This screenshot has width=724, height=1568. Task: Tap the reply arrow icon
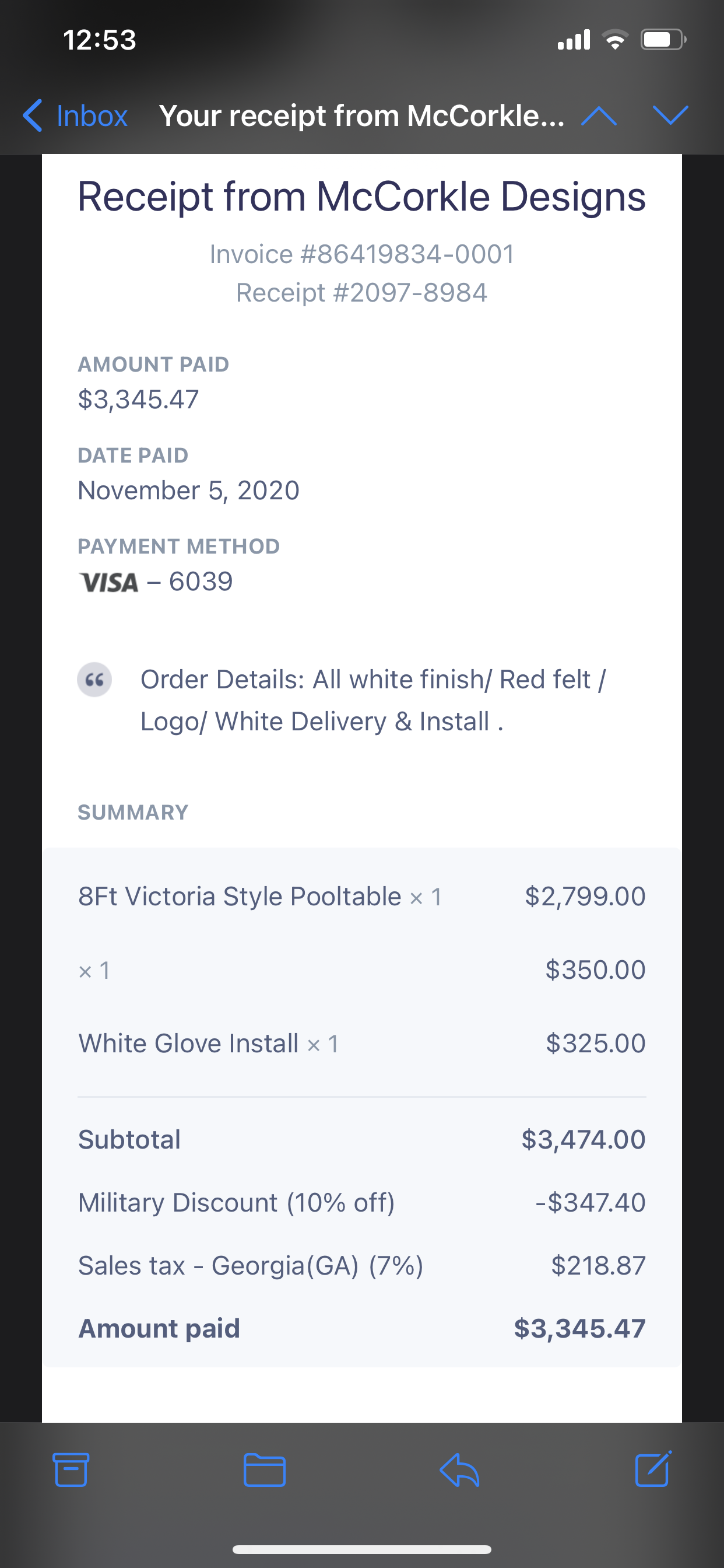(x=459, y=1469)
